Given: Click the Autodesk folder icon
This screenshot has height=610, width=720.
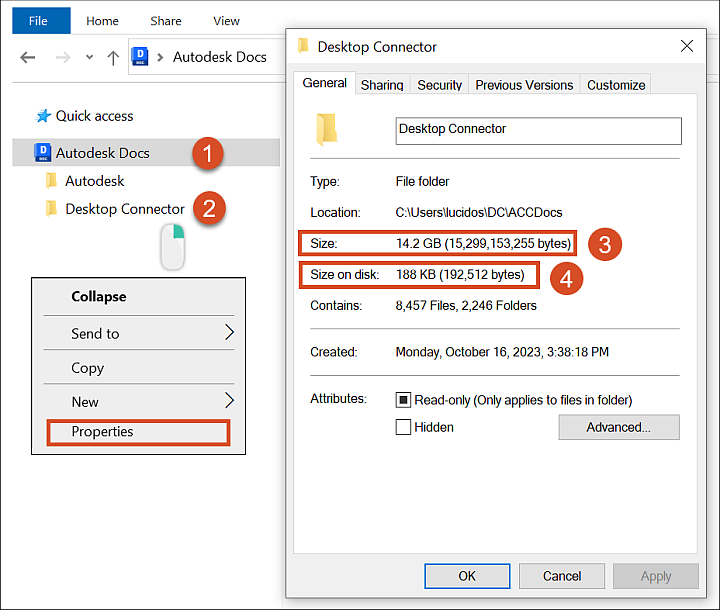Looking at the screenshot, I should coord(51,181).
